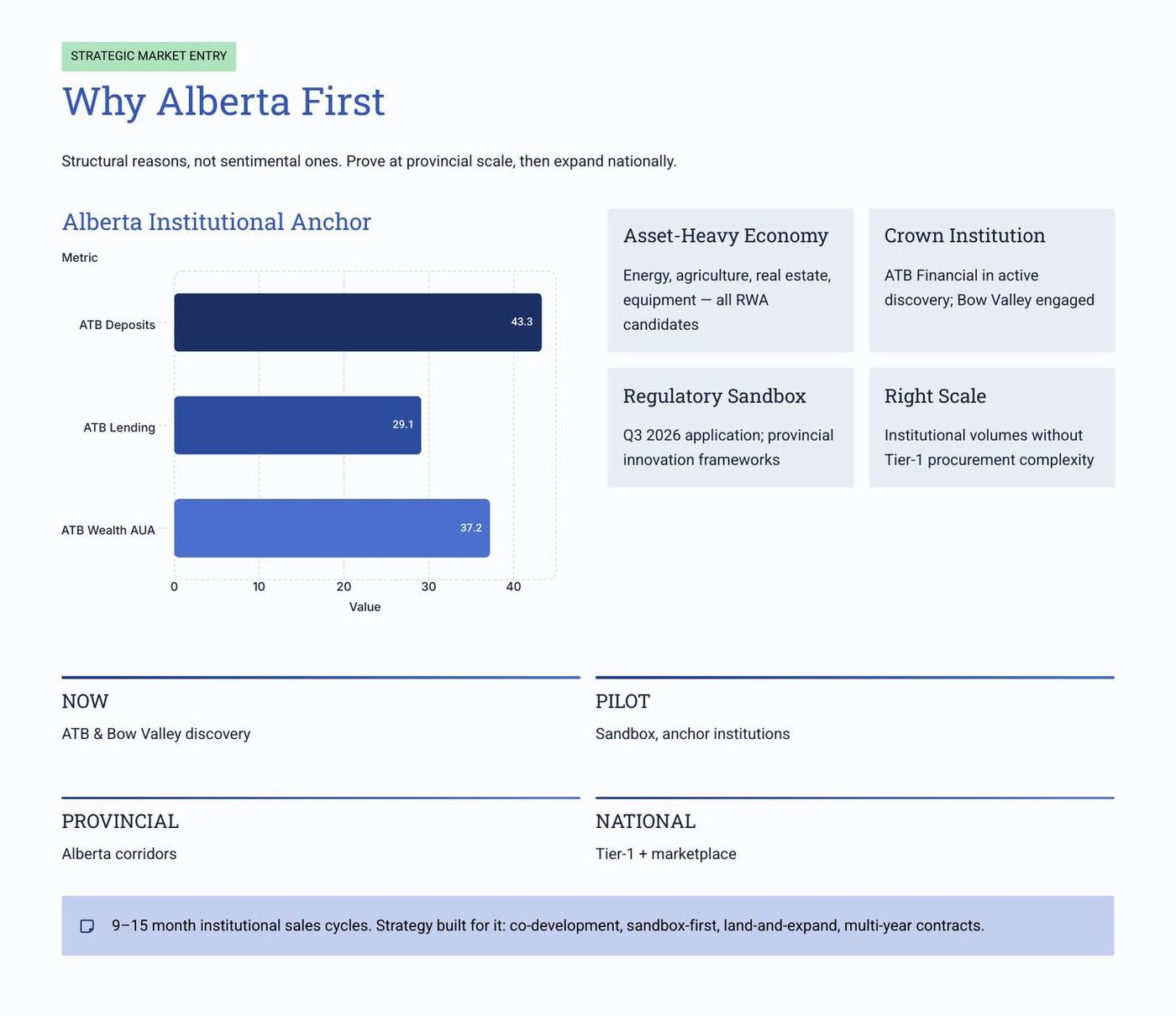Viewport: 1176px width, 1016px height.
Task: Click the PILOT phase heading
Action: [623, 701]
